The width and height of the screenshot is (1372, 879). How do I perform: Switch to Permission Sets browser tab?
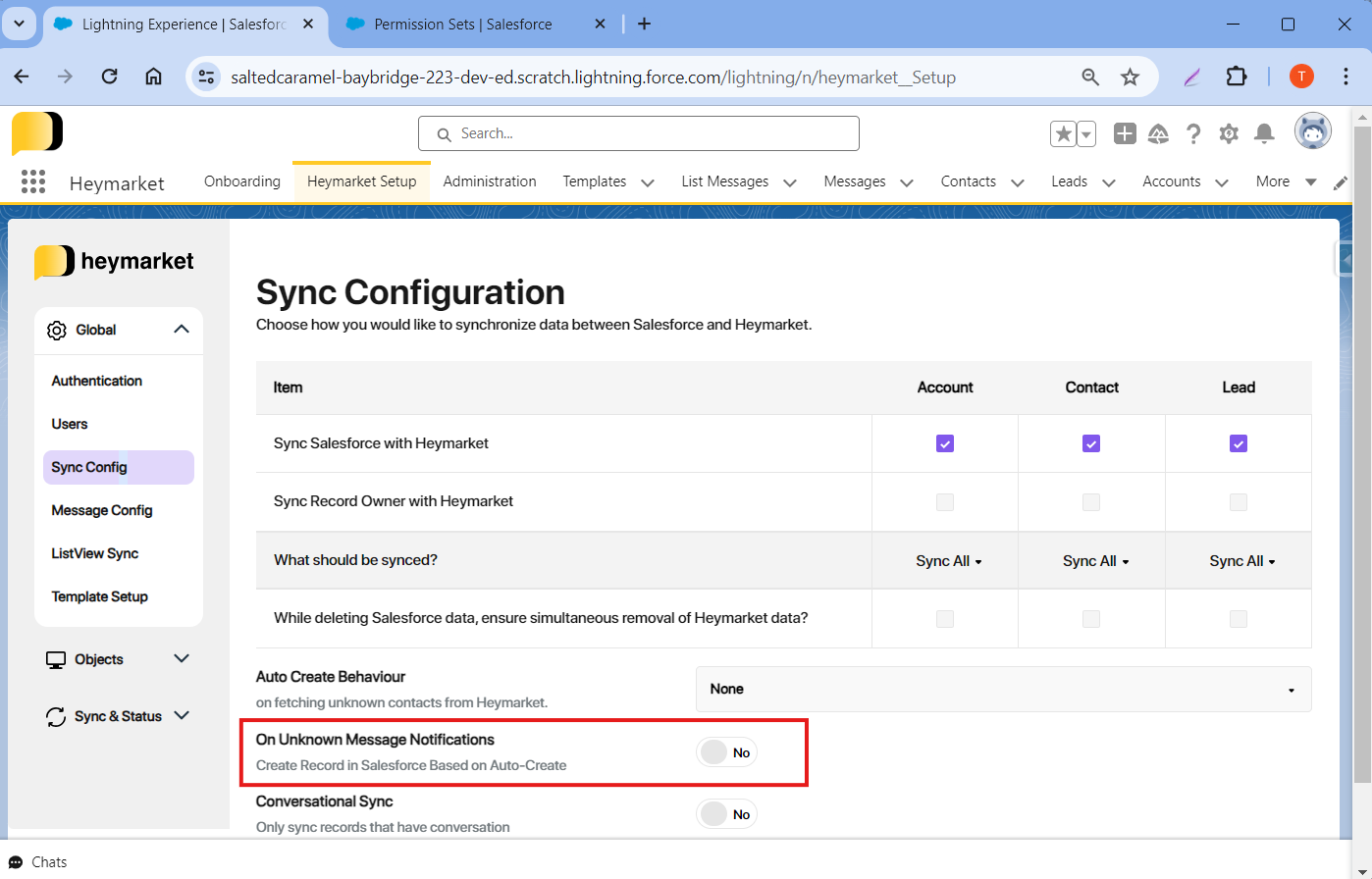[x=463, y=24]
